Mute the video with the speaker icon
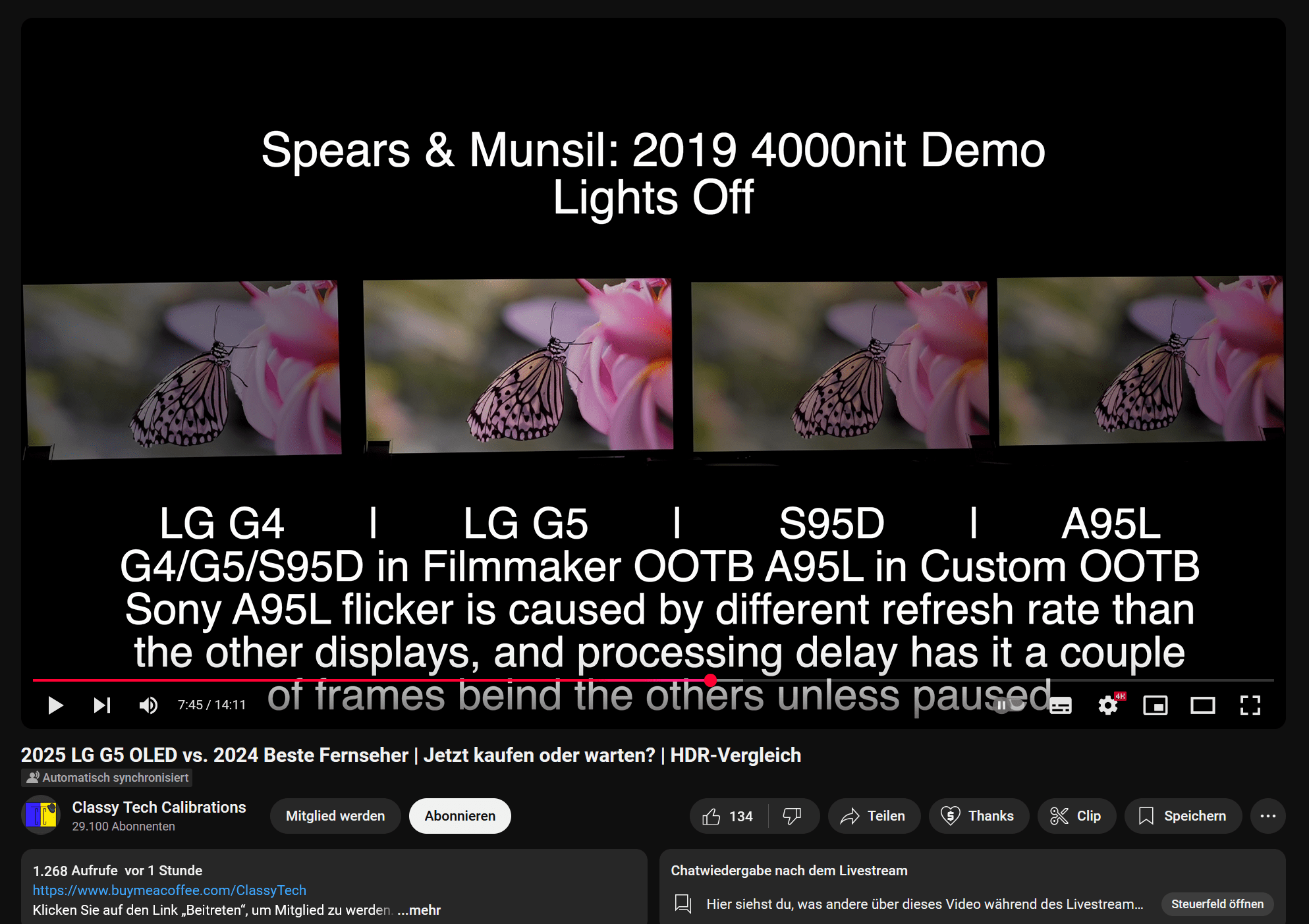This screenshot has width=1309, height=924. click(149, 705)
